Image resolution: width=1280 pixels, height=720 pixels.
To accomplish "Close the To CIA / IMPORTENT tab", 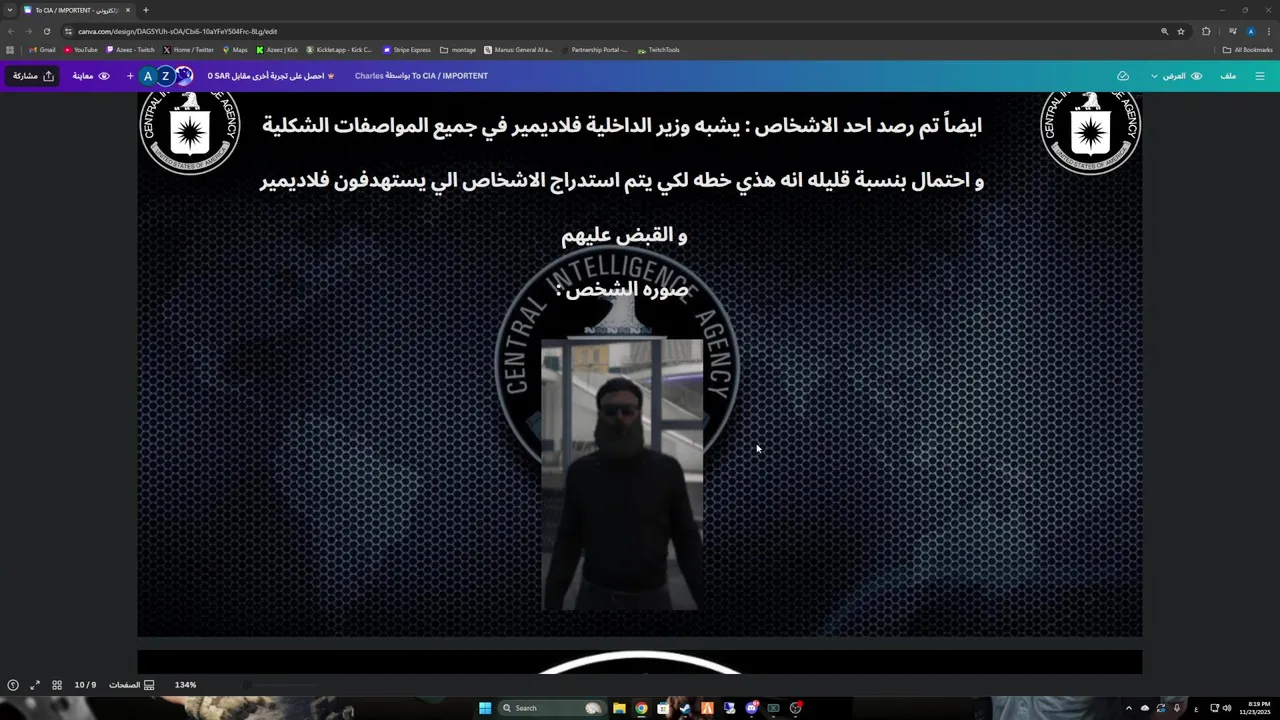I will pos(128,10).
